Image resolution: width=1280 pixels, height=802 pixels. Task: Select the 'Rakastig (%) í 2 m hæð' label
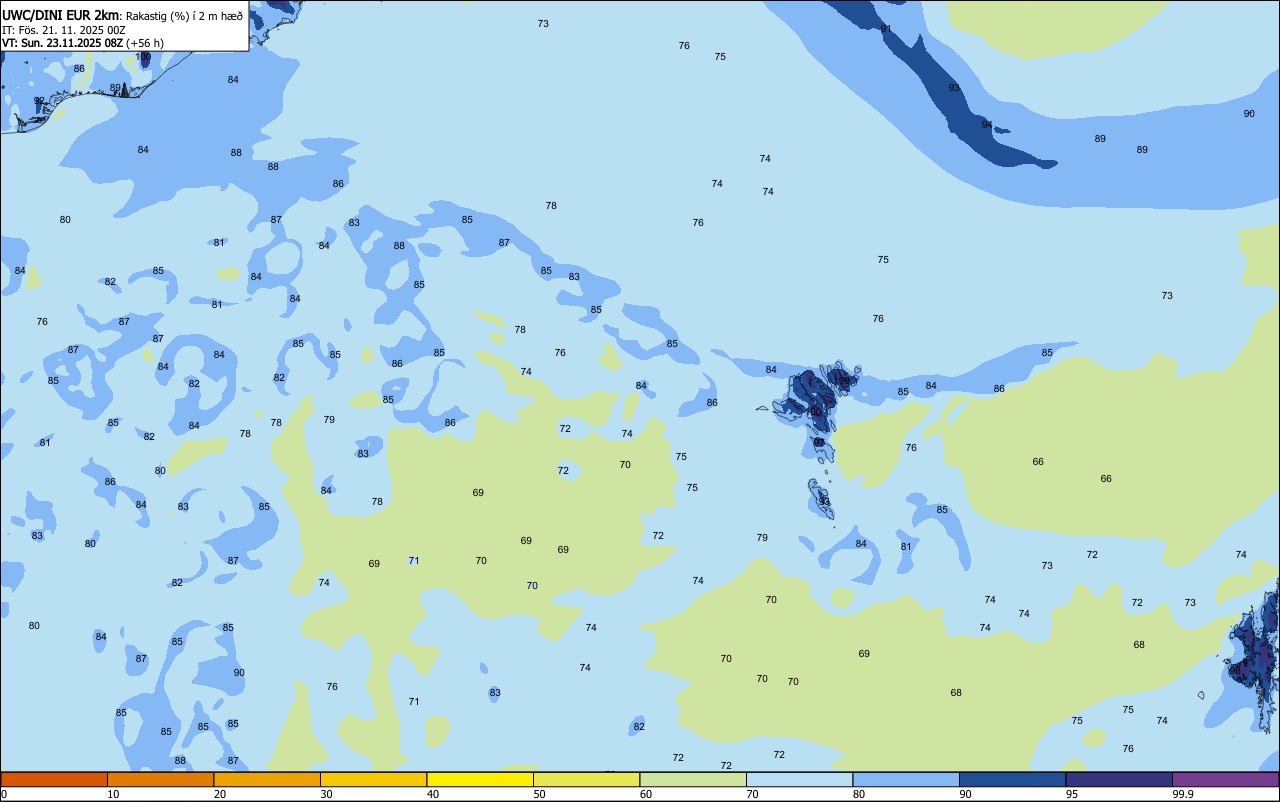coord(184,16)
